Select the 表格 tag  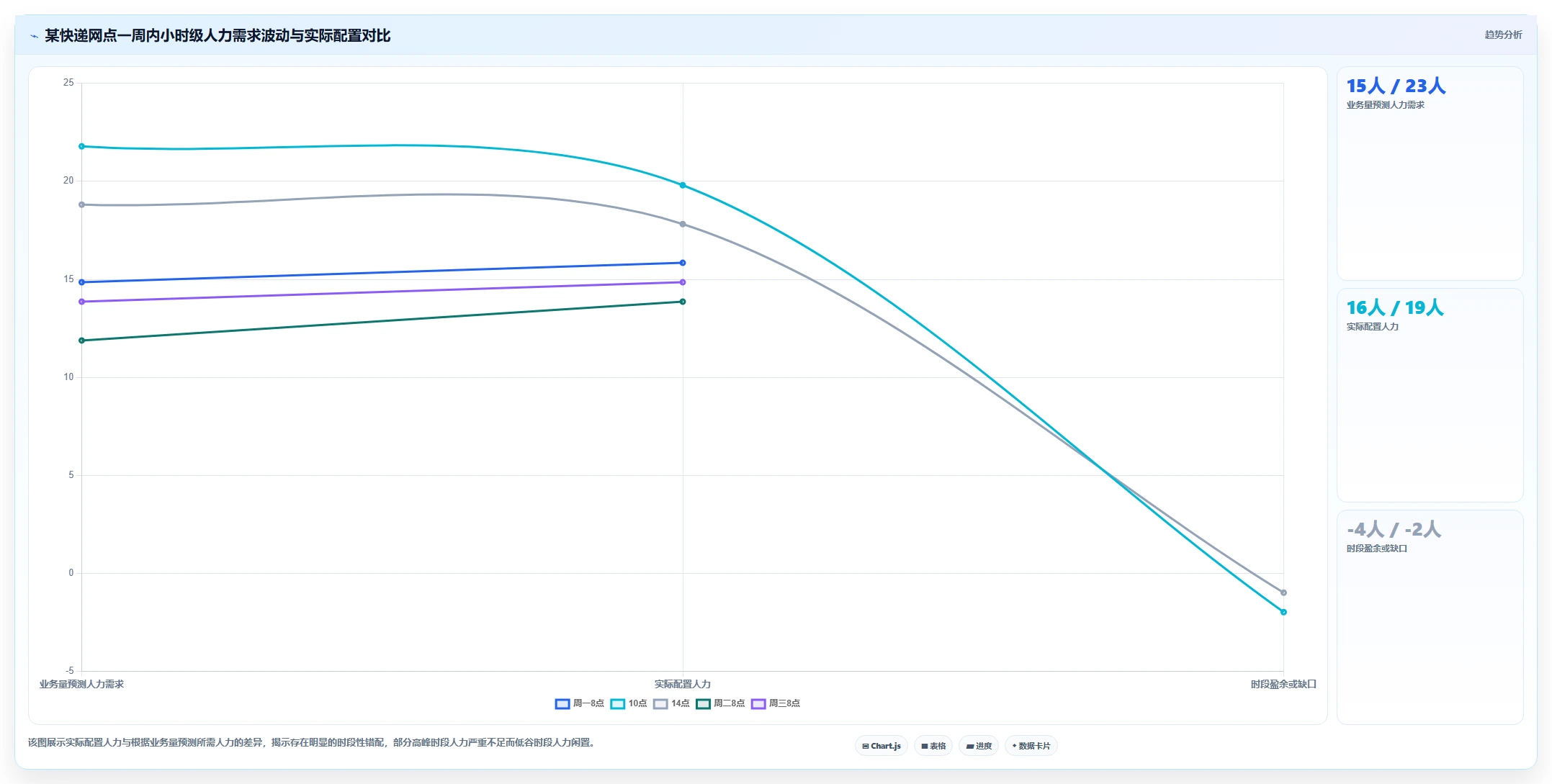pyautogui.click(x=933, y=746)
